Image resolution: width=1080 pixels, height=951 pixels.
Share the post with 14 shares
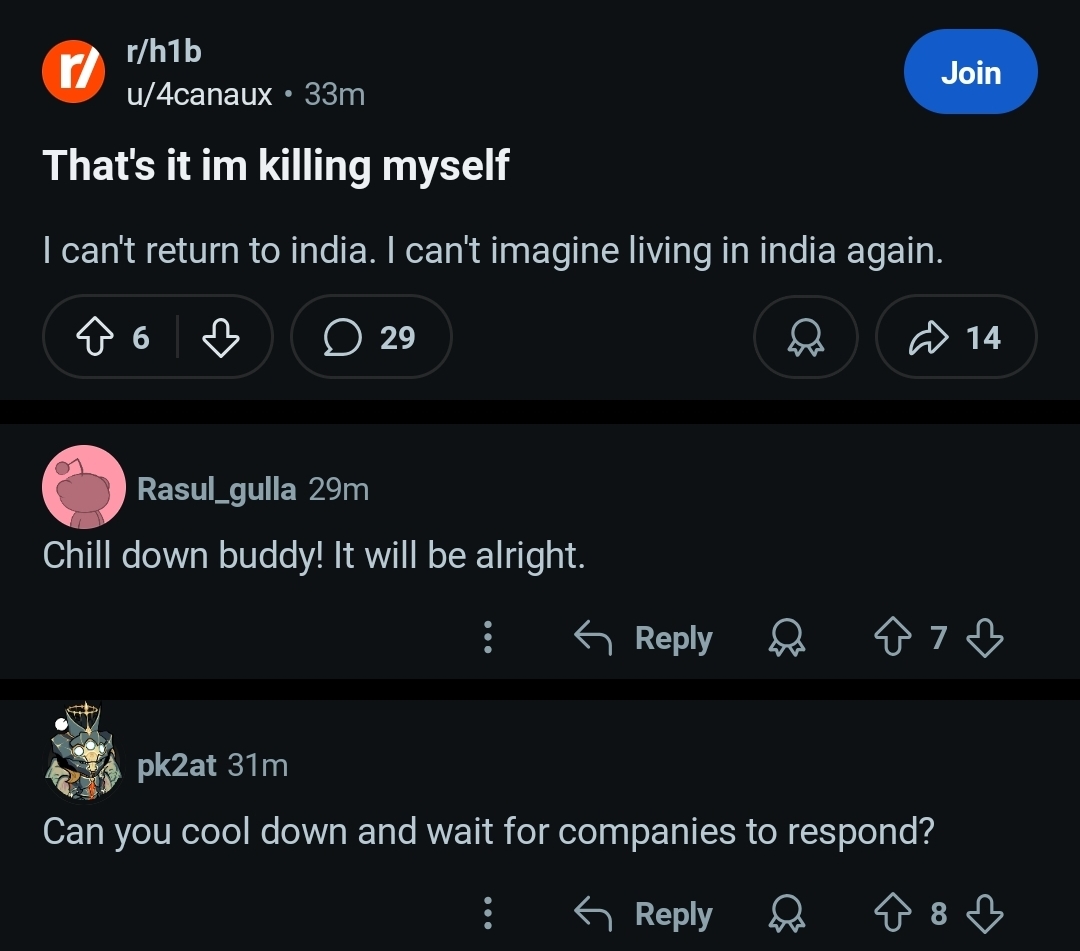[956, 337]
